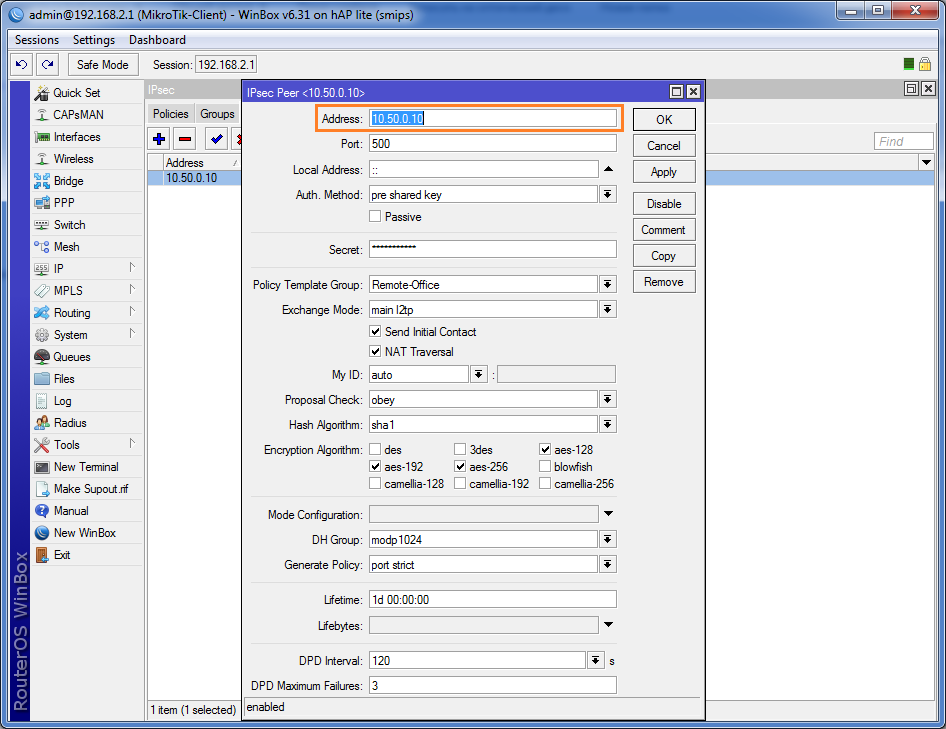Enable the blowfish encryption algorithm
This screenshot has height=729, width=946.
click(545, 466)
